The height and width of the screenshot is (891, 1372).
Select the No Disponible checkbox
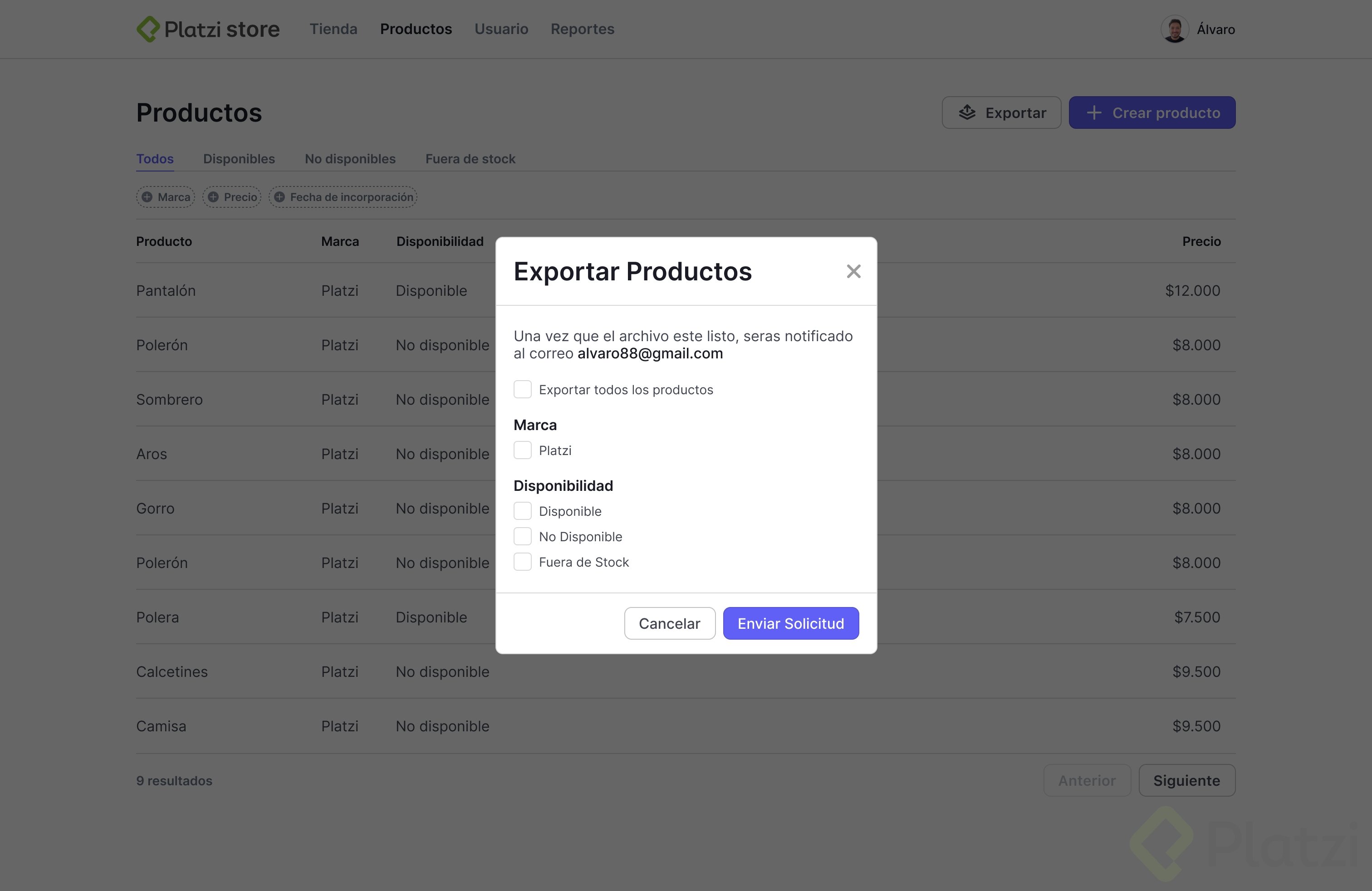tap(522, 537)
